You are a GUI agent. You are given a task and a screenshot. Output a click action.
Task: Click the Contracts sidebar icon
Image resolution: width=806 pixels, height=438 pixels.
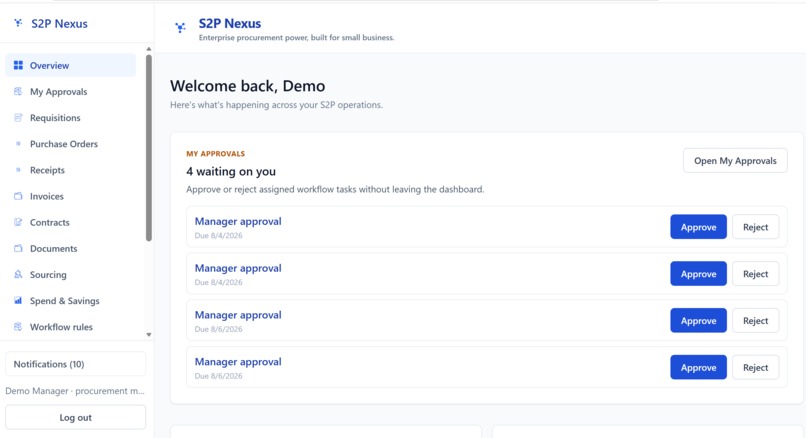[x=18, y=222]
